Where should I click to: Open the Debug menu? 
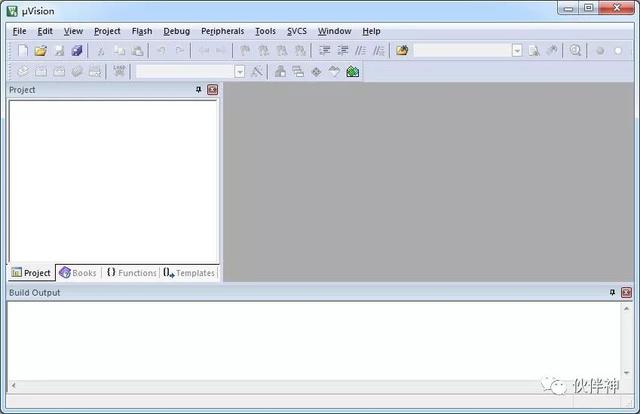click(x=176, y=31)
